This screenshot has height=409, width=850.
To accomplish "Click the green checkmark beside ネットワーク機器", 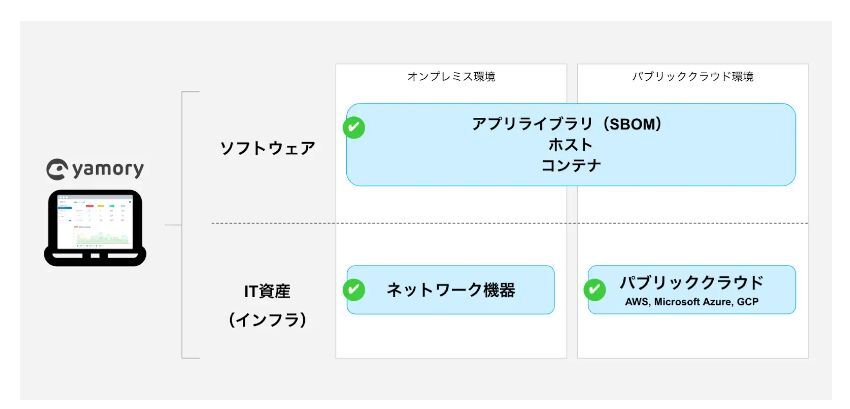I will (x=354, y=290).
